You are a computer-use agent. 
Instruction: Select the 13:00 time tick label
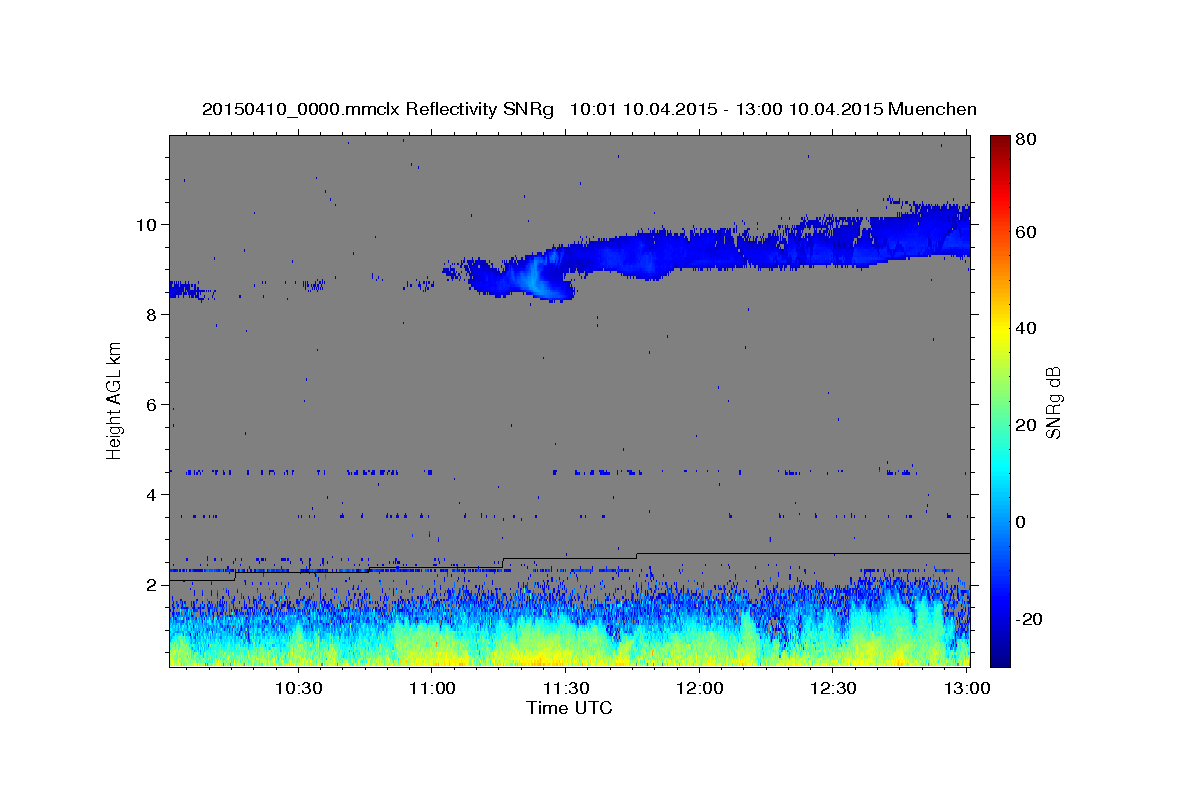966,688
